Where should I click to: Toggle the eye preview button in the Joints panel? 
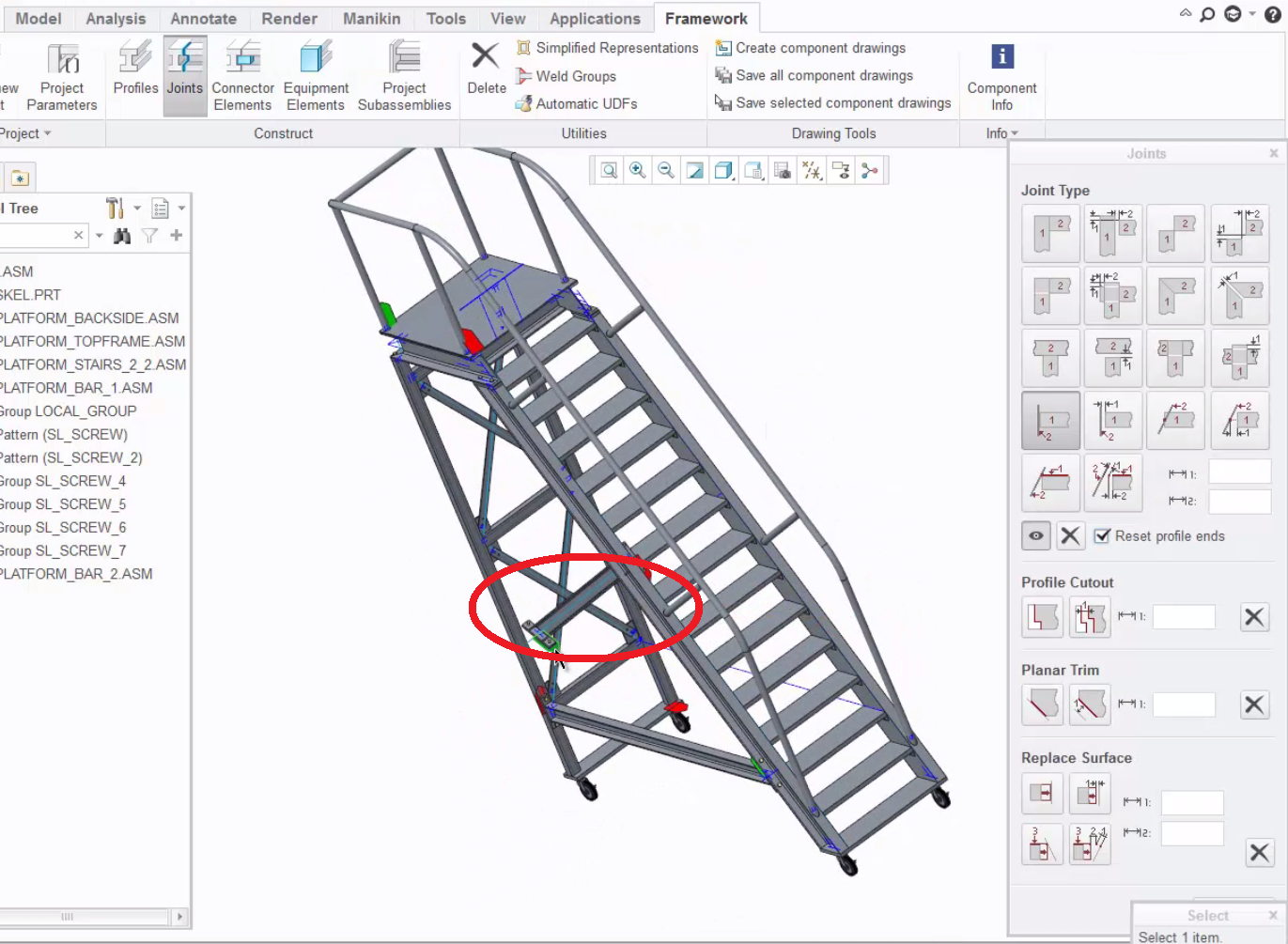tap(1035, 535)
